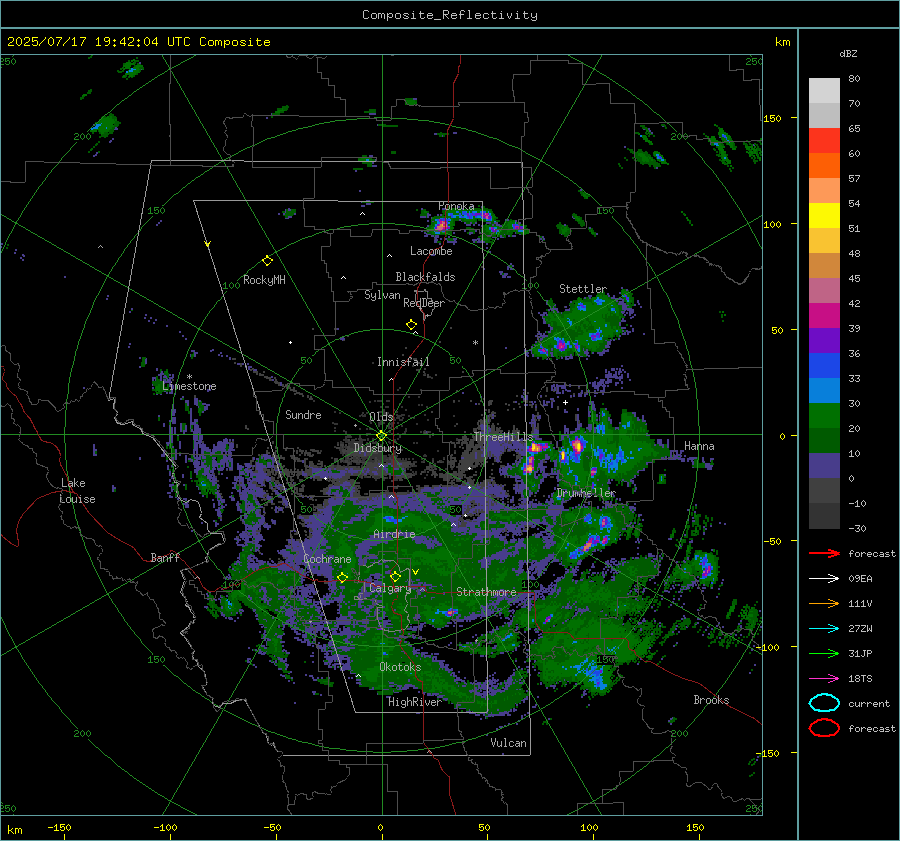Click the Limestone label

[x=189, y=386]
